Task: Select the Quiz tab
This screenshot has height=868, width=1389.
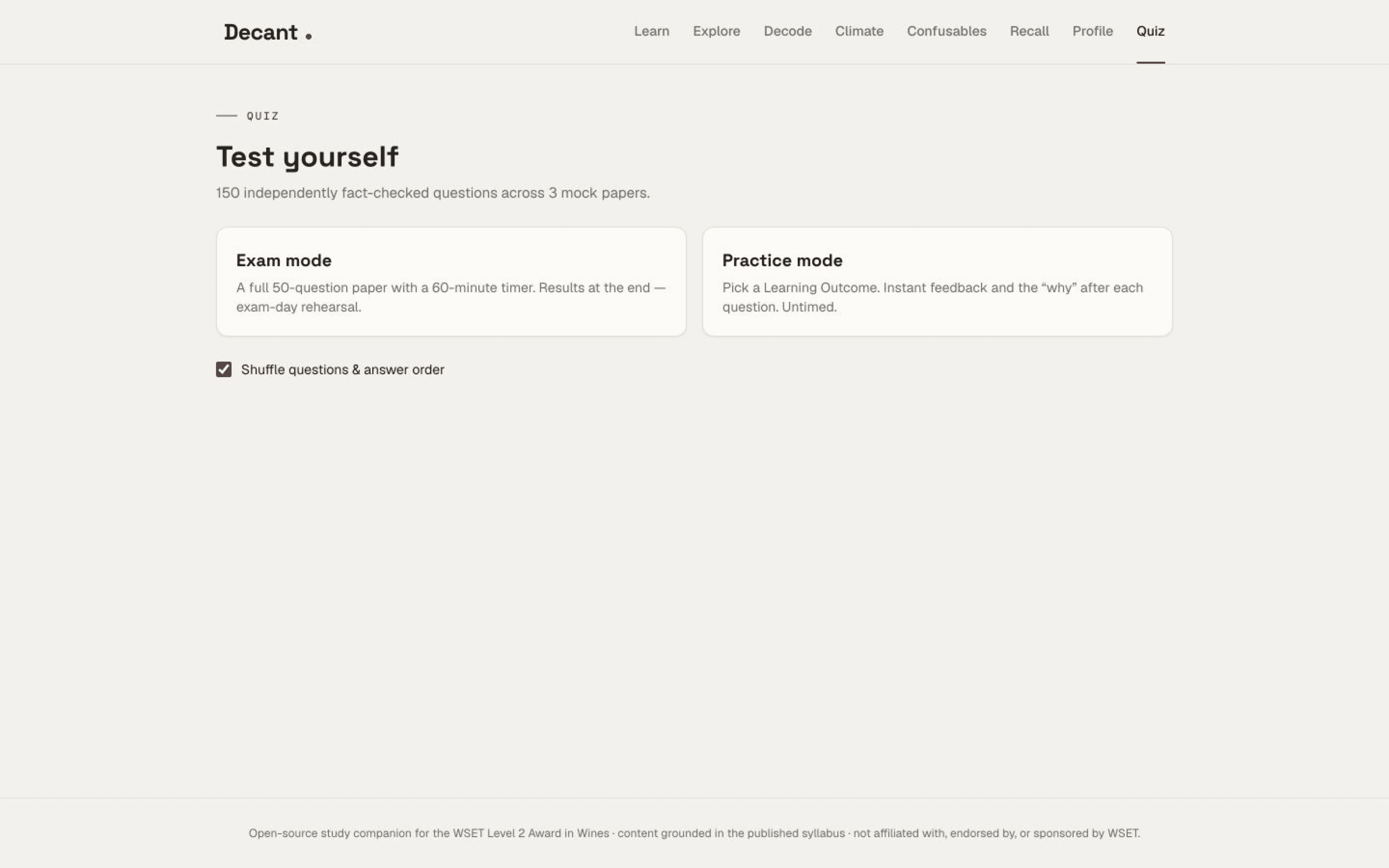Action: (1150, 31)
